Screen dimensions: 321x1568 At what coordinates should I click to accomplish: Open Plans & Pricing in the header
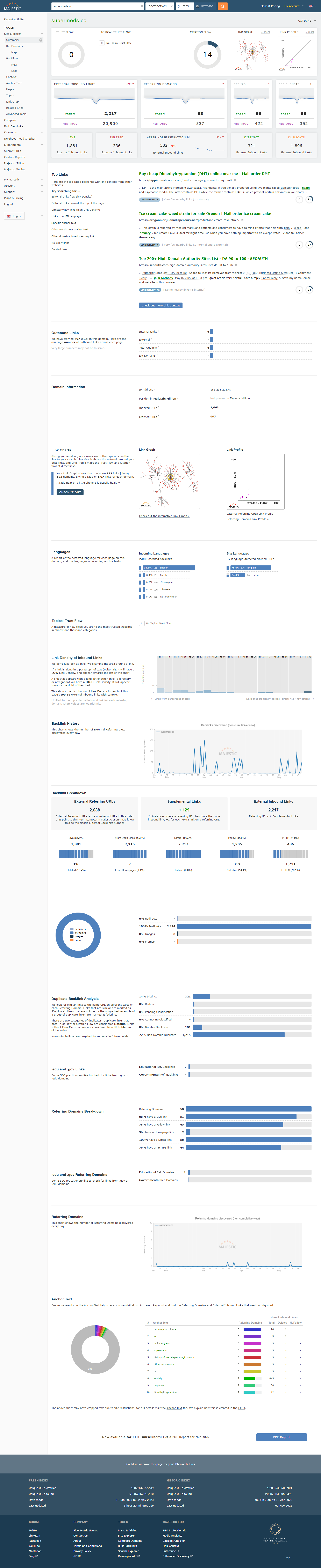(270, 6)
